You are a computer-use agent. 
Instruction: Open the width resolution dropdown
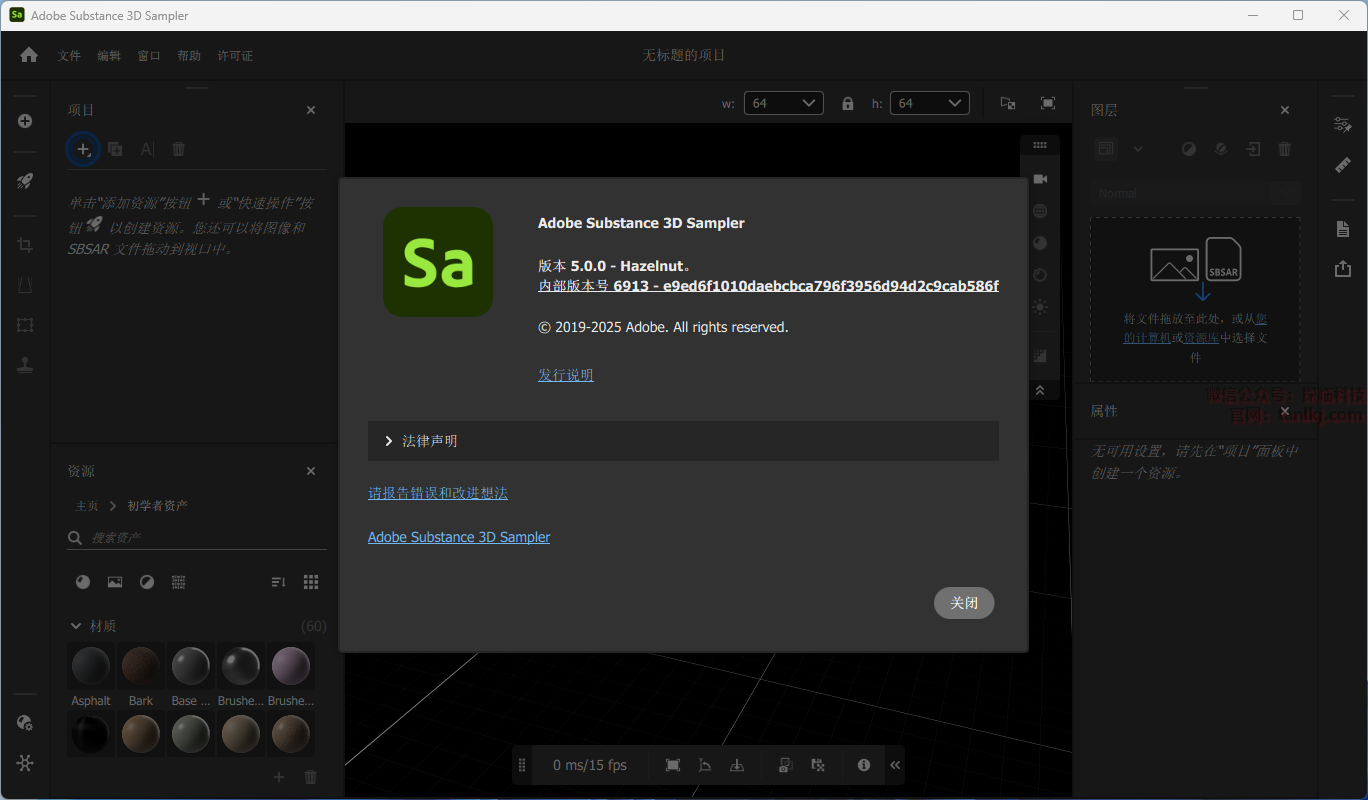pyautogui.click(x=784, y=103)
